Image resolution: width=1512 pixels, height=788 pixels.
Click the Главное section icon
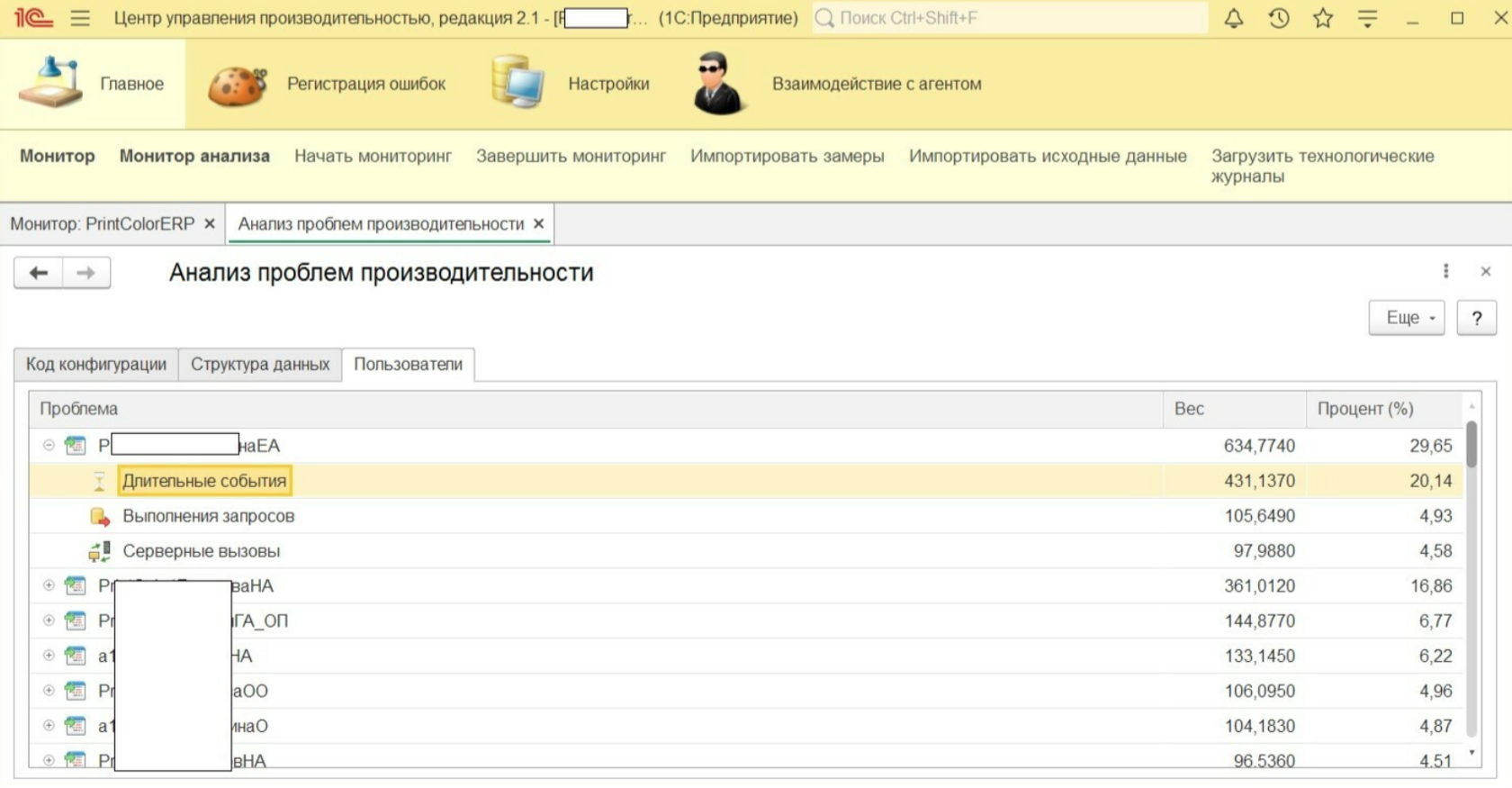coord(52,82)
